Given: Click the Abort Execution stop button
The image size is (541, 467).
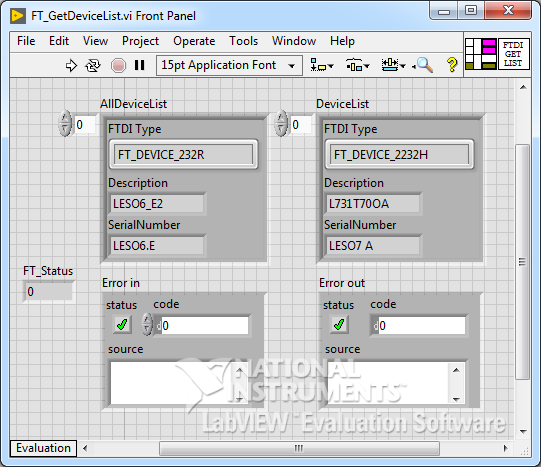Looking at the screenshot, I should [118, 65].
